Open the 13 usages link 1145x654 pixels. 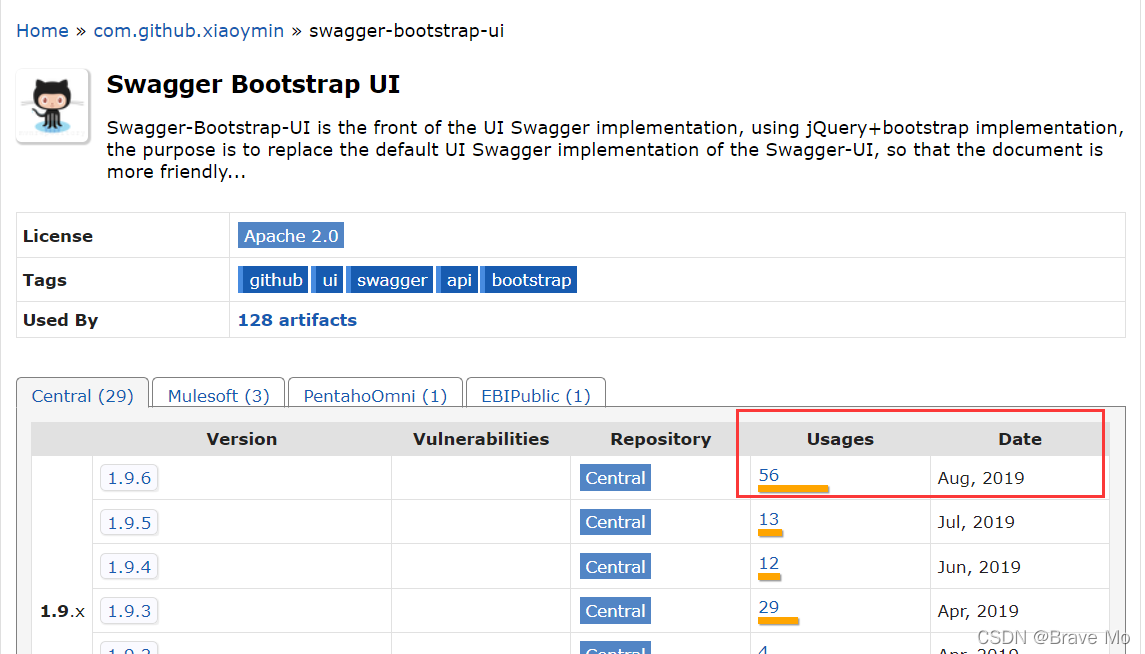click(769, 519)
